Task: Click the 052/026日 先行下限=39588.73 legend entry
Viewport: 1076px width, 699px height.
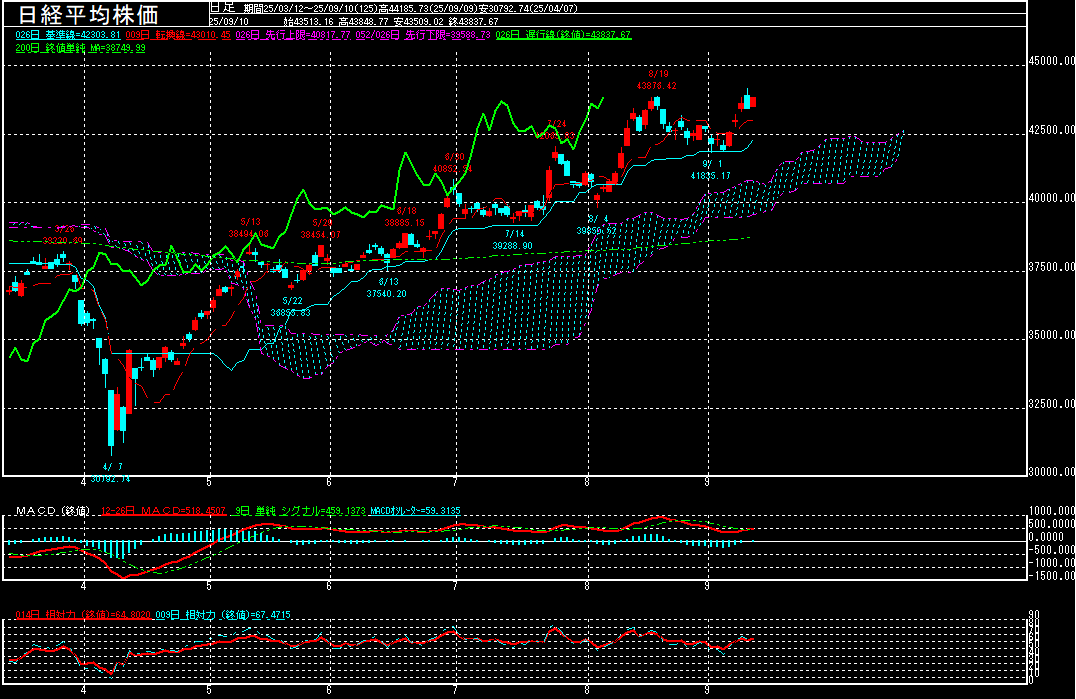Action: coord(423,34)
